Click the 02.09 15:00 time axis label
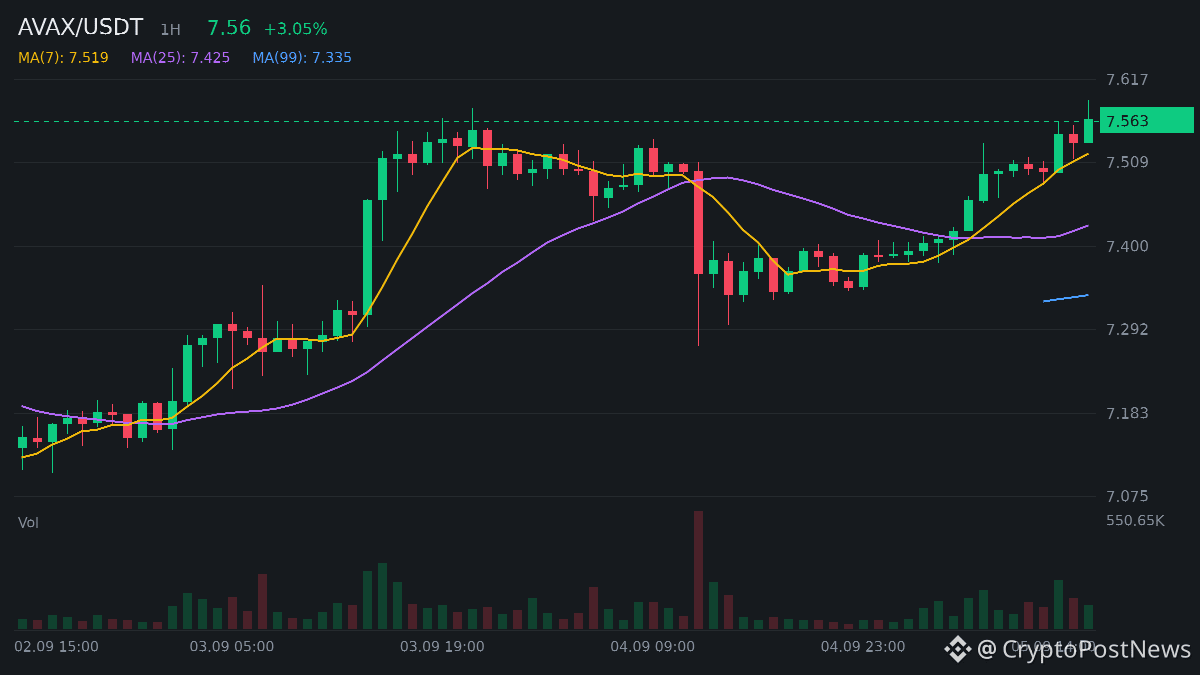Viewport: 1200px width, 675px height. tap(56, 647)
